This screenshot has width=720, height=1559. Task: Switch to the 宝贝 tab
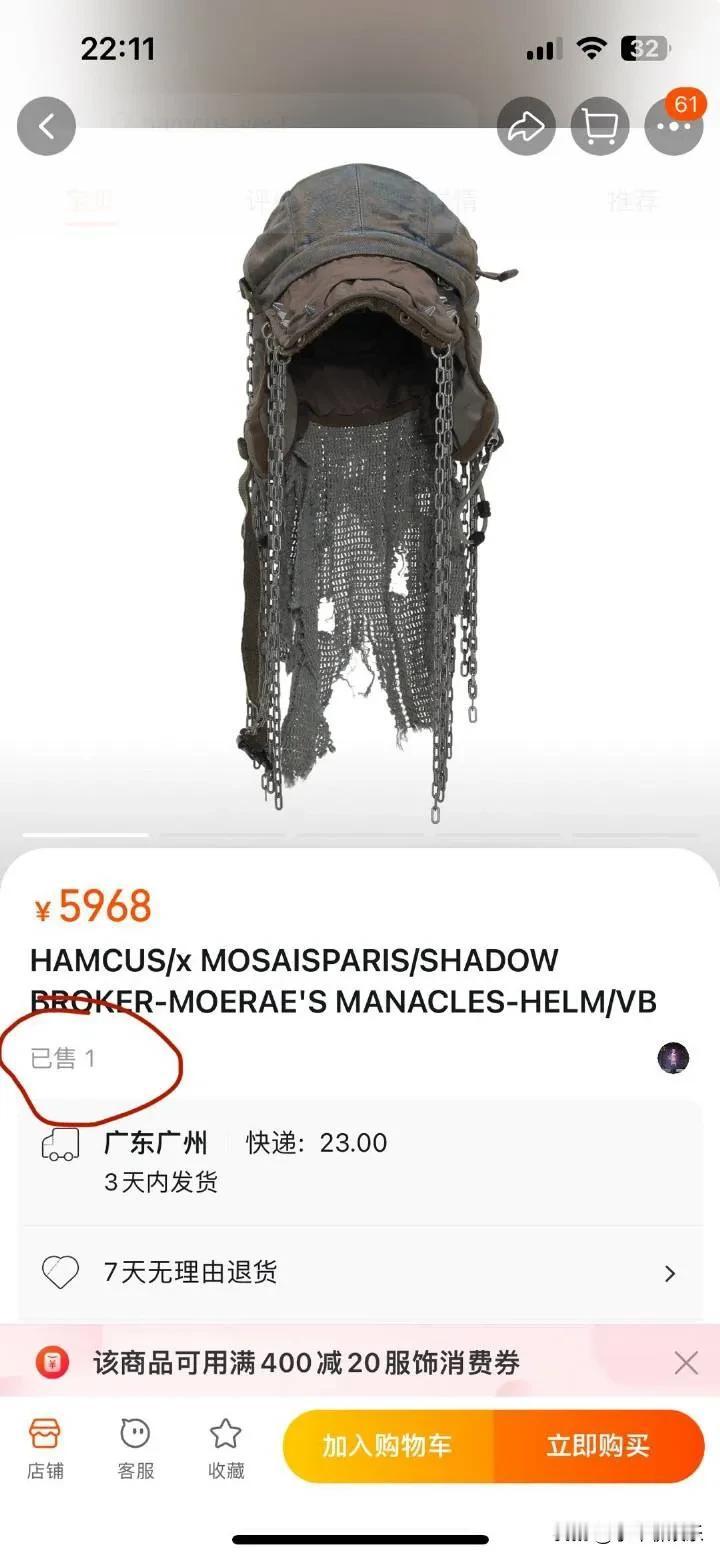(x=89, y=200)
